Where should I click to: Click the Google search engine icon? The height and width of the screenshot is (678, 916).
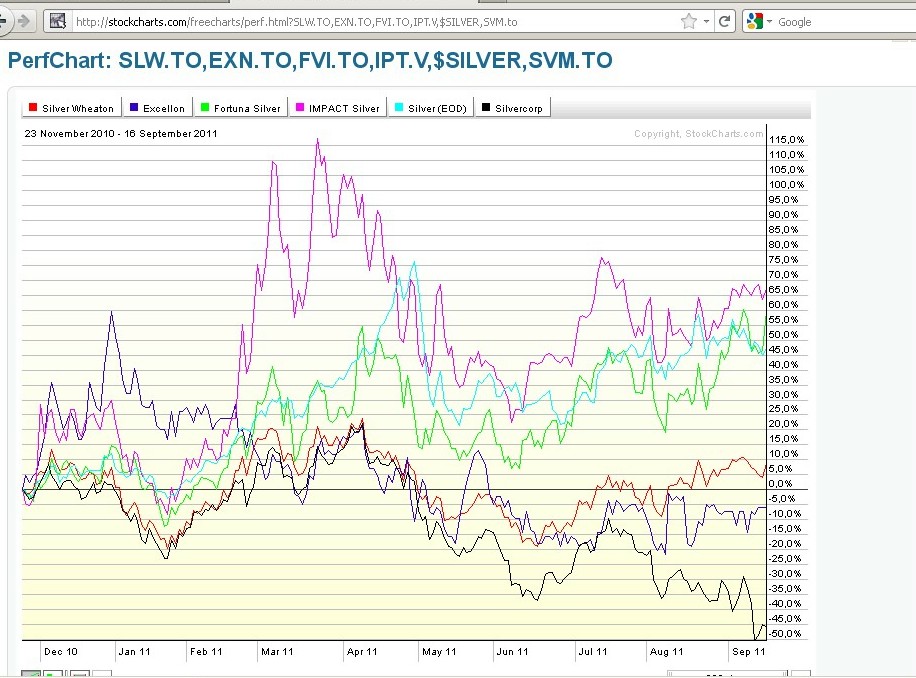[x=753, y=21]
